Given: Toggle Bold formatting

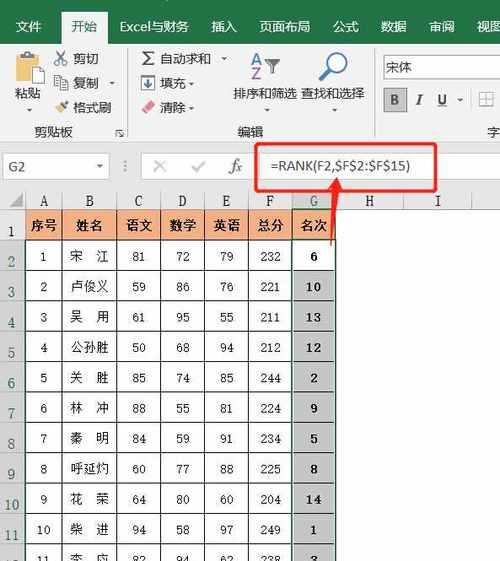Looking at the screenshot, I should 395,100.
